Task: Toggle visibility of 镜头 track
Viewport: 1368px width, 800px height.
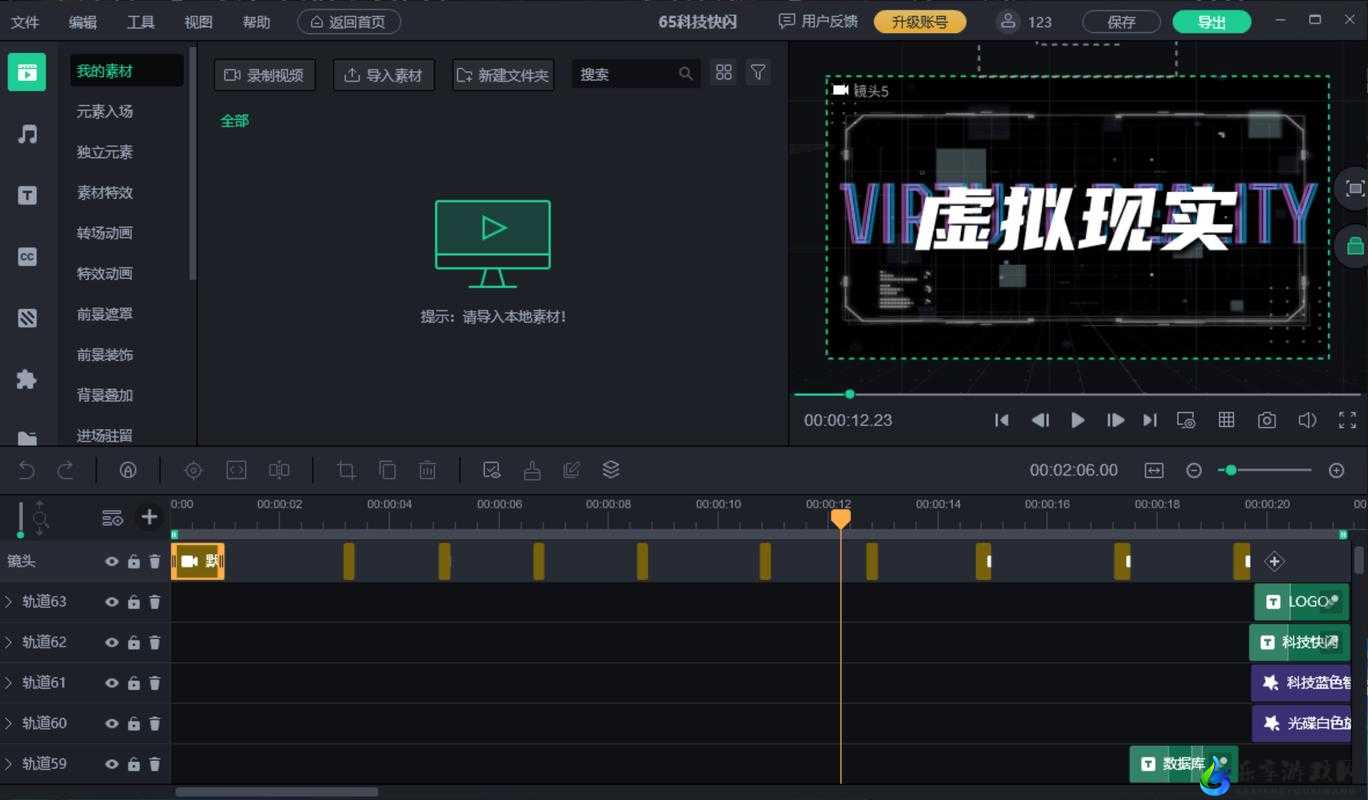Action: point(112,562)
